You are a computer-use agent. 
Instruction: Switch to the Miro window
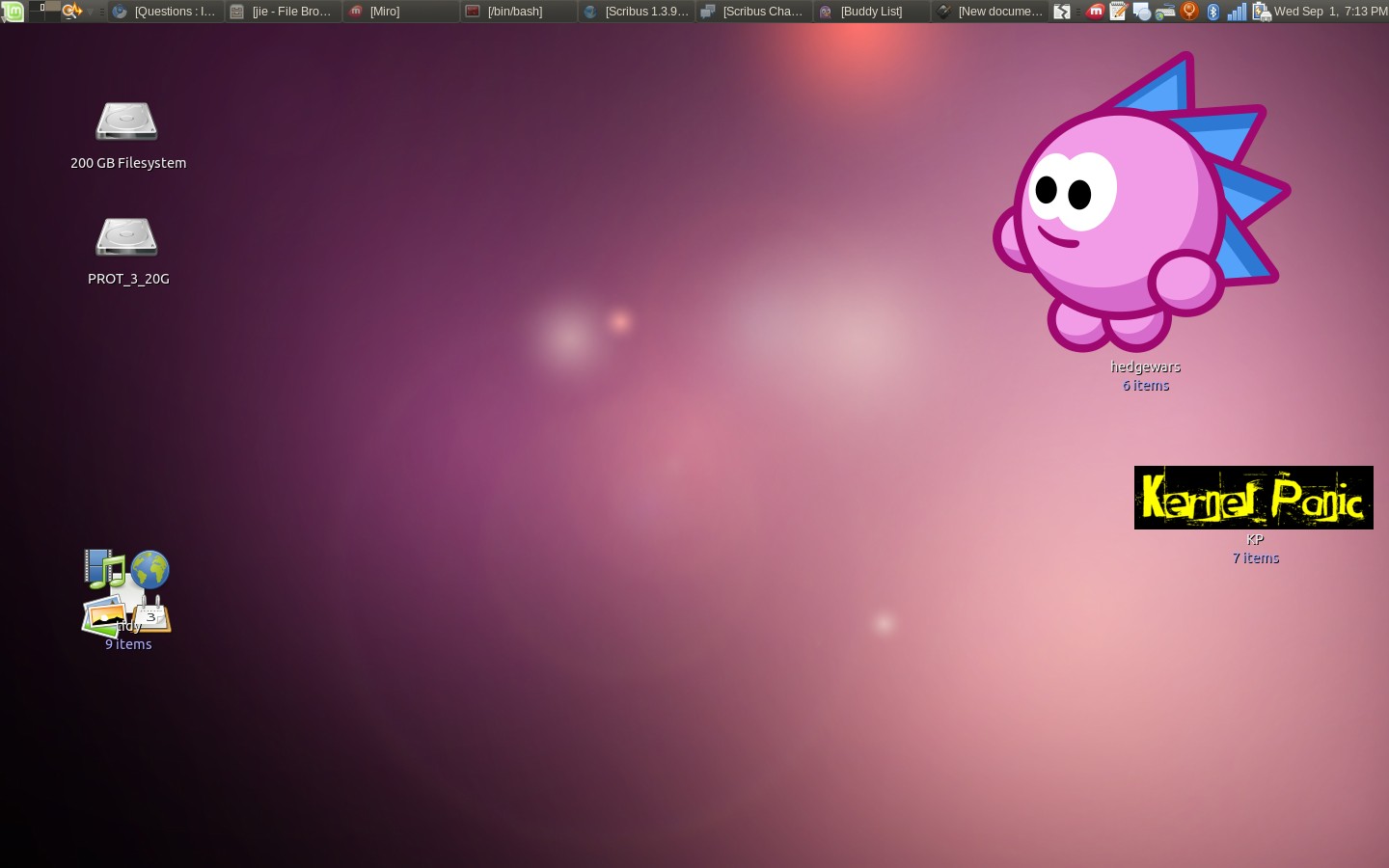400,12
